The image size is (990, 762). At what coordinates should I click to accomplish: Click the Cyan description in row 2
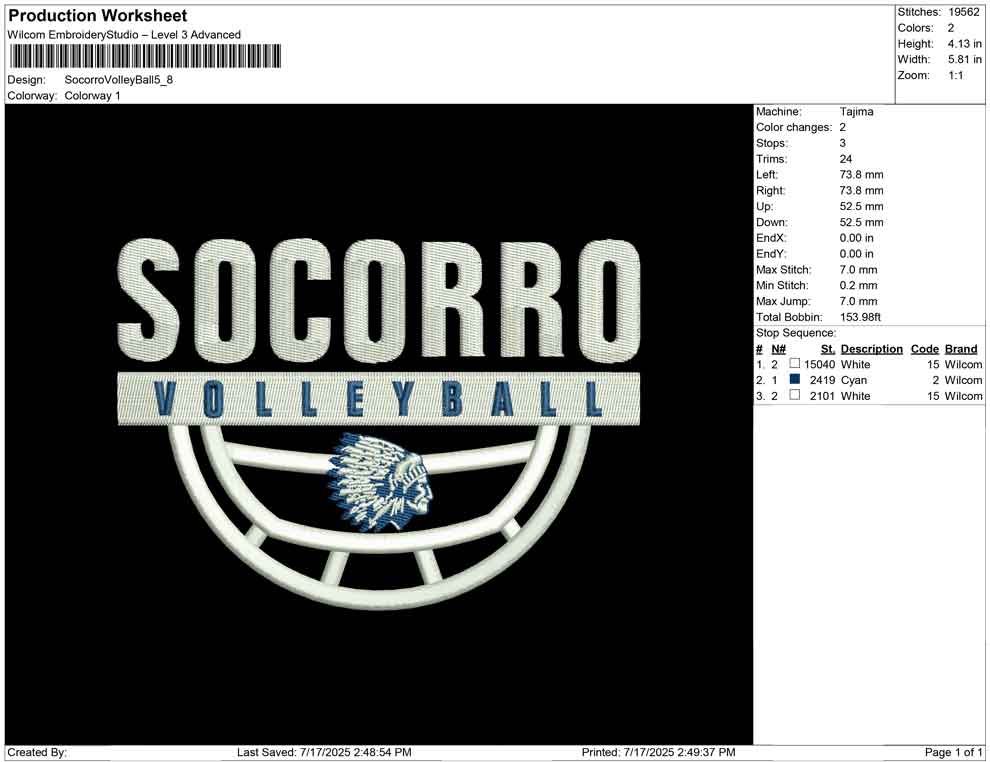(854, 380)
